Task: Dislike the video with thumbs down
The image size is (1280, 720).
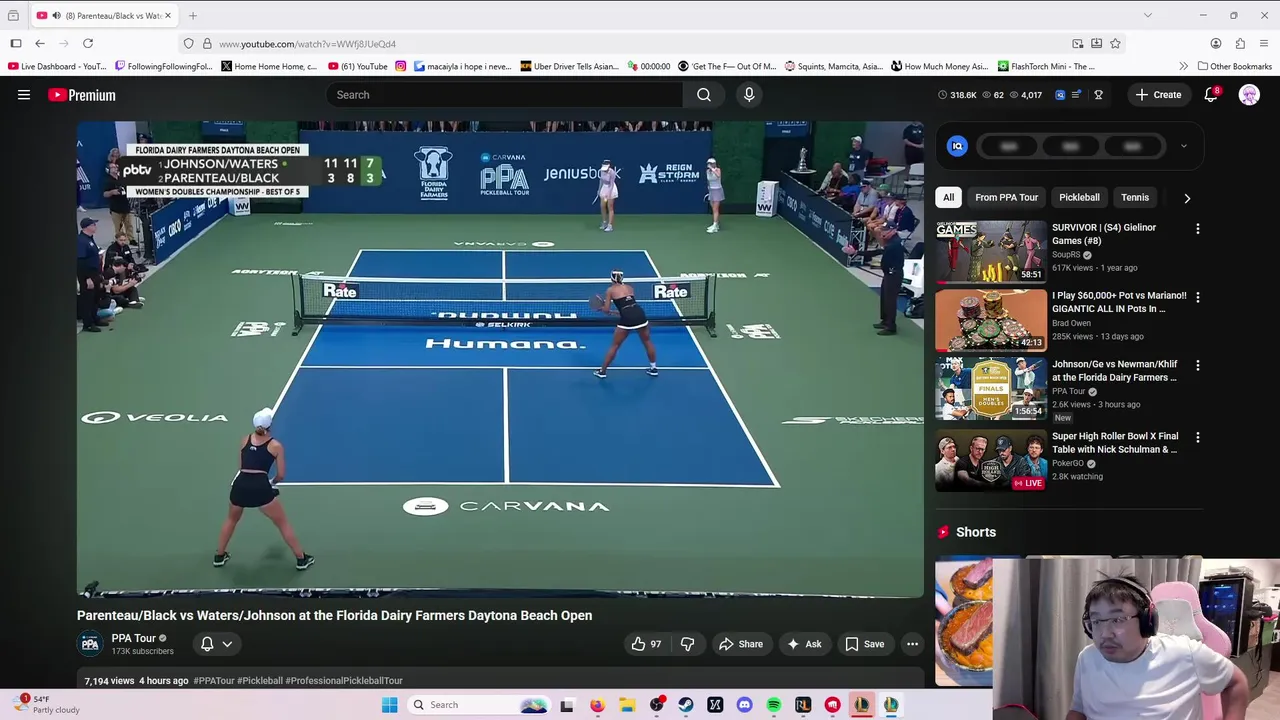Action: pos(687,644)
